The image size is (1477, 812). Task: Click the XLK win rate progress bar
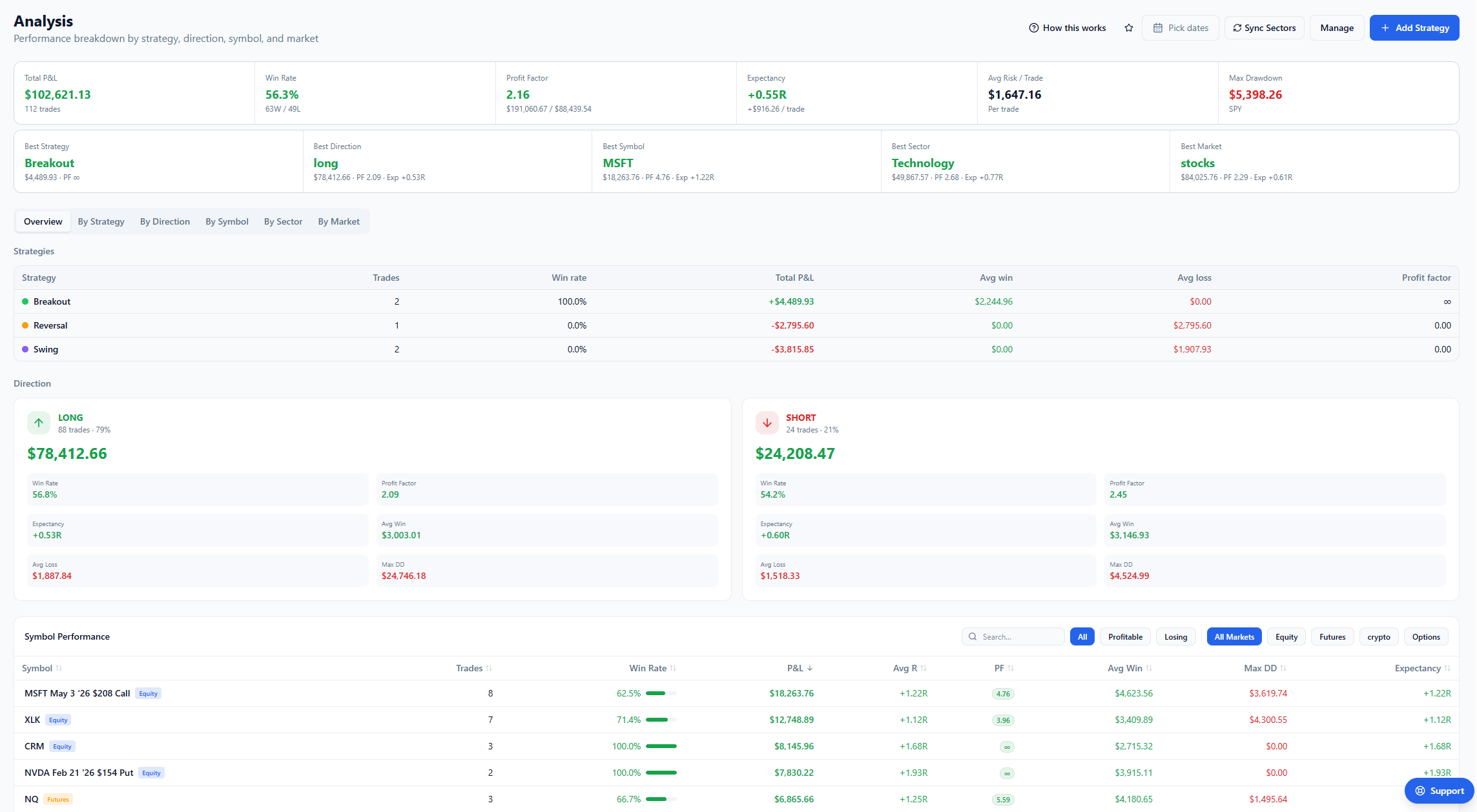pyautogui.click(x=661, y=720)
